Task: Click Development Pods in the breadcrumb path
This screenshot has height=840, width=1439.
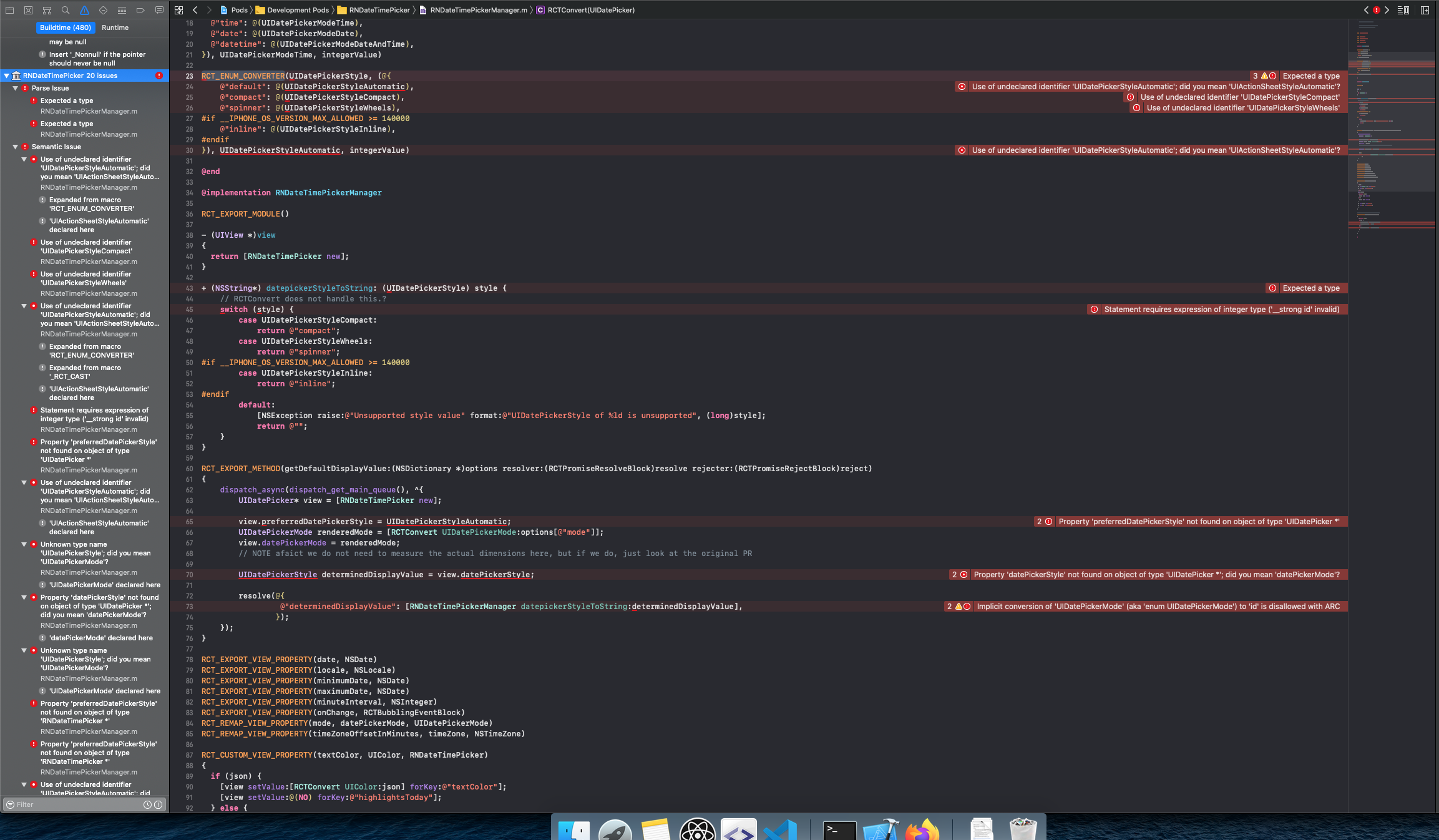Action: point(298,10)
